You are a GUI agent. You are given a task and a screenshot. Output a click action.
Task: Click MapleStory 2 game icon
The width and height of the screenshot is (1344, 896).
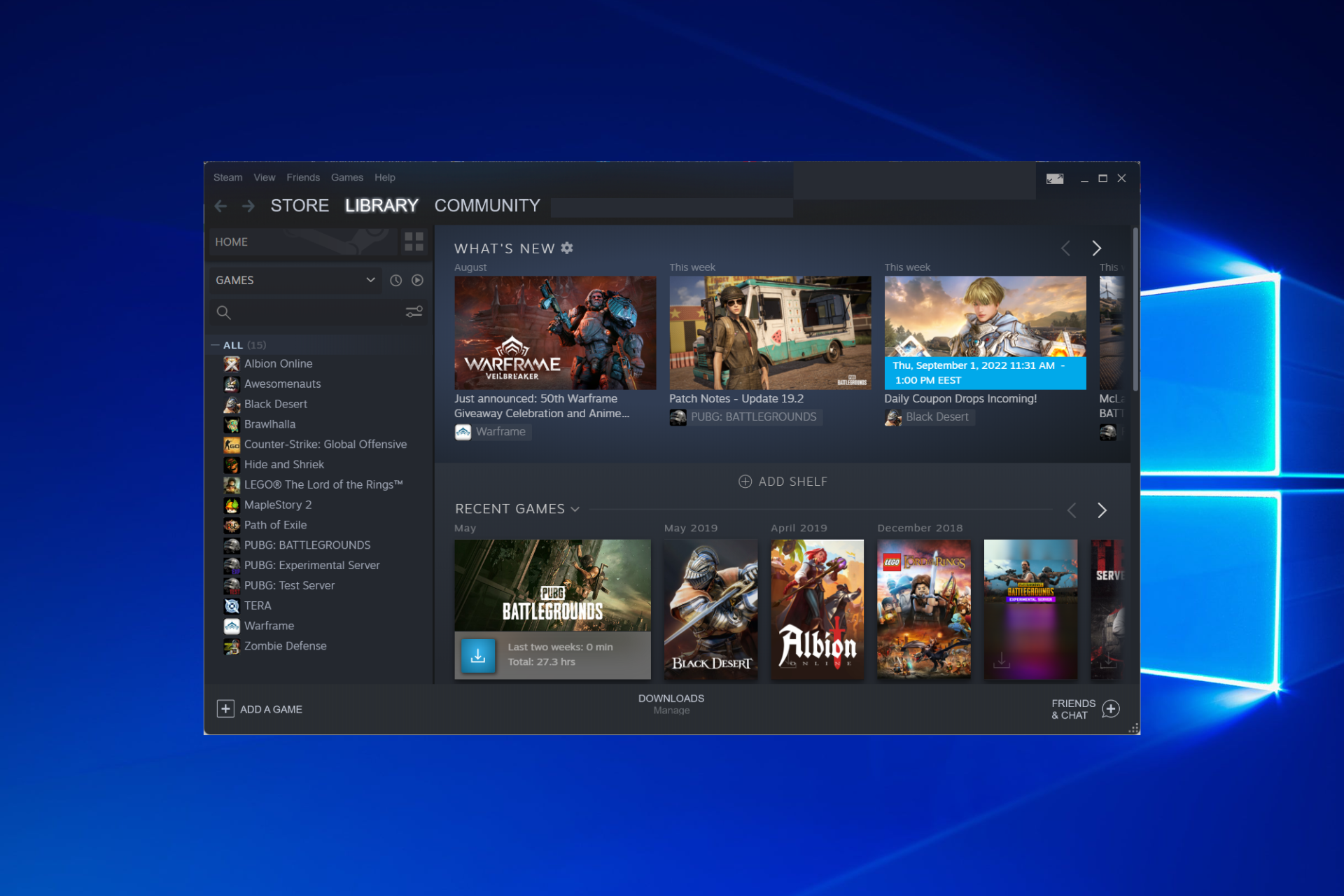coord(232,505)
